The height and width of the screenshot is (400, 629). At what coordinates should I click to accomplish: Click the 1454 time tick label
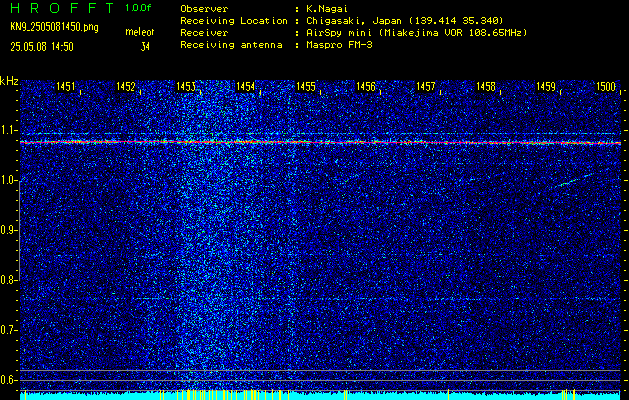click(246, 86)
